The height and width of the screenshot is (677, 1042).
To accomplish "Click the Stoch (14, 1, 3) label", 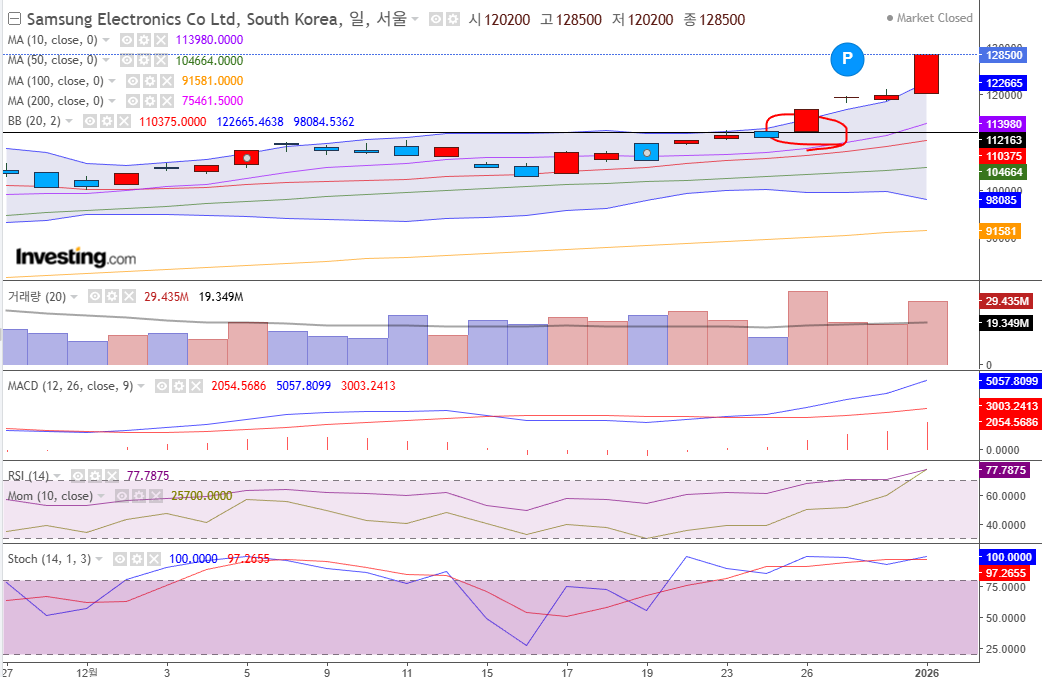I will pos(49,559).
